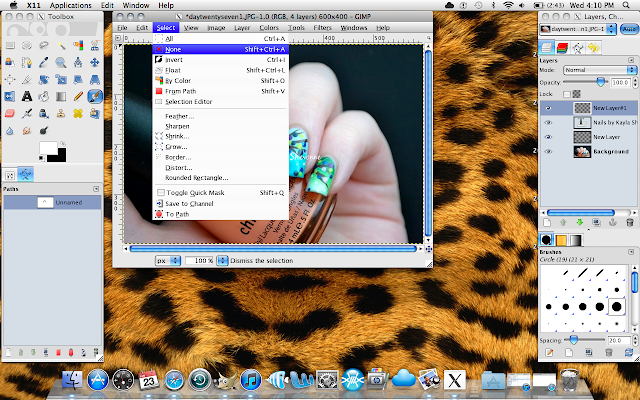Select the Rotate tool
This screenshot has height=400, width=640.
point(44,80)
